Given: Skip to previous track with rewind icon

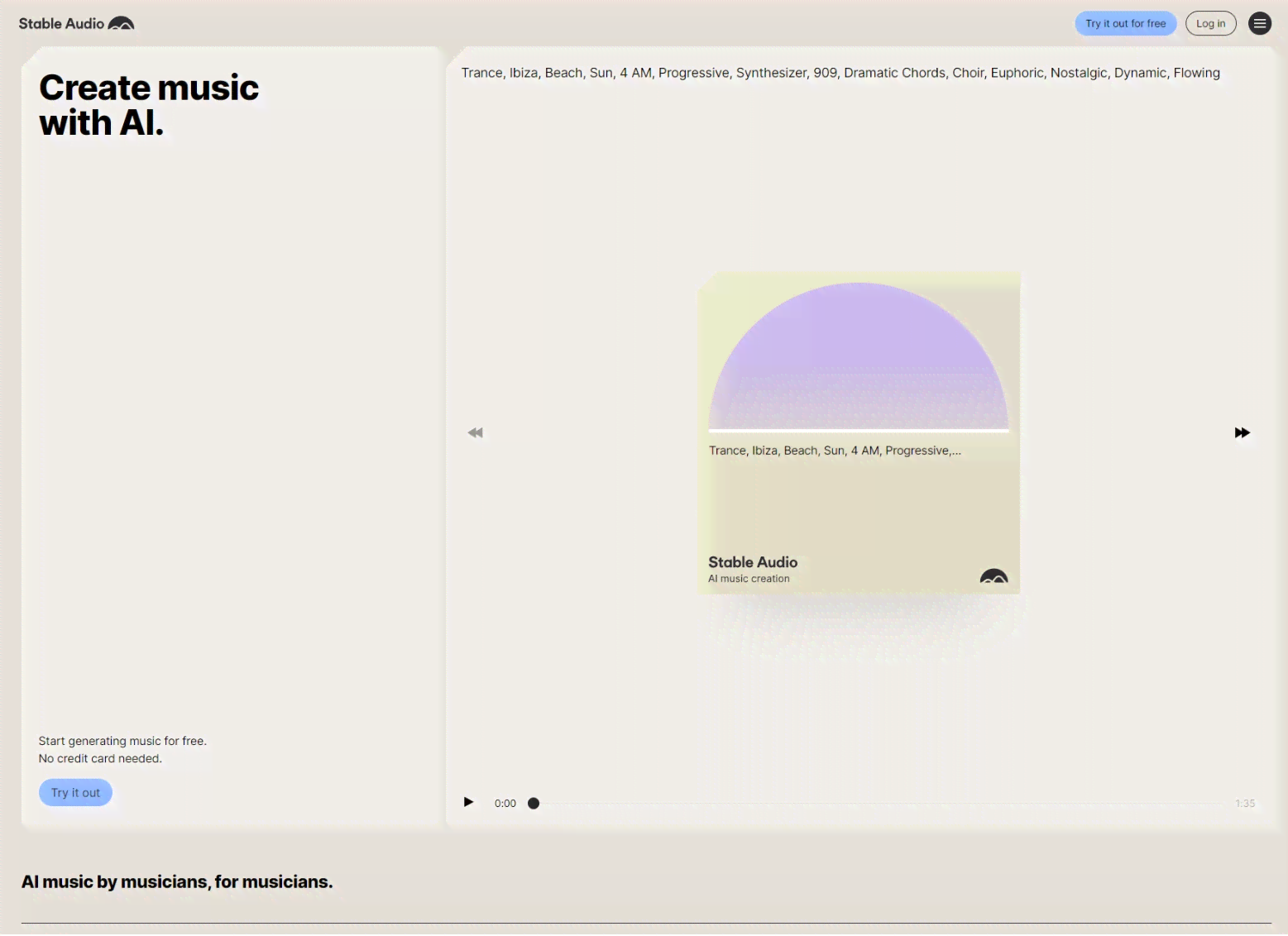Looking at the screenshot, I should pyautogui.click(x=475, y=432).
